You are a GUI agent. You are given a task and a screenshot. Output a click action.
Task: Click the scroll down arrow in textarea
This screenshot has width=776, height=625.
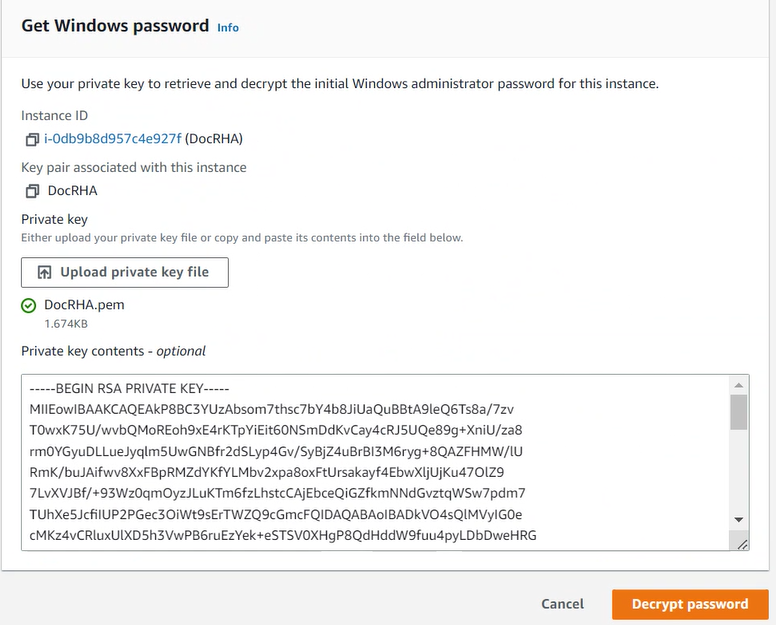(x=739, y=520)
